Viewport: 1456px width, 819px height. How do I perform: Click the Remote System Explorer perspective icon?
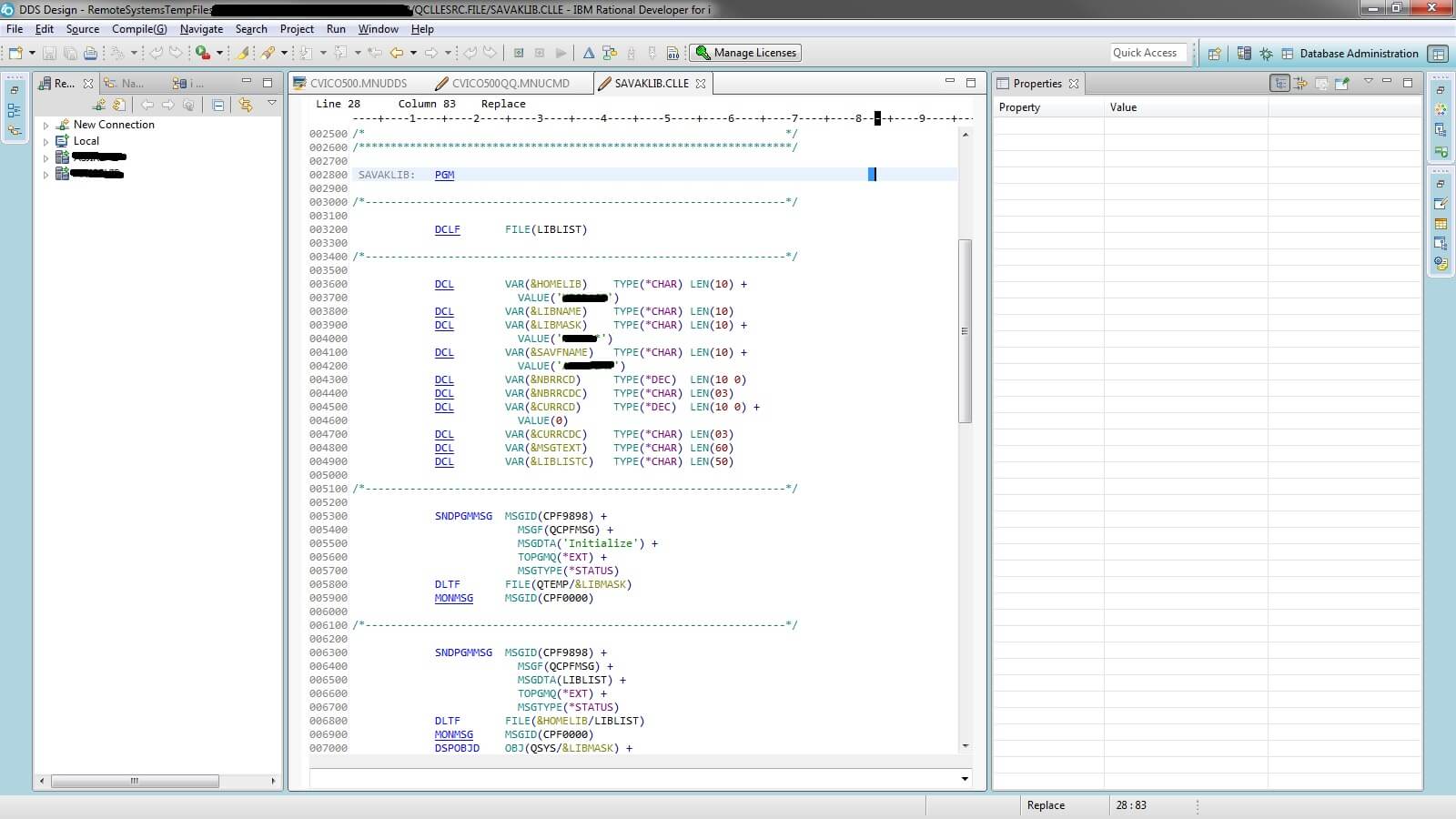coord(1244,54)
